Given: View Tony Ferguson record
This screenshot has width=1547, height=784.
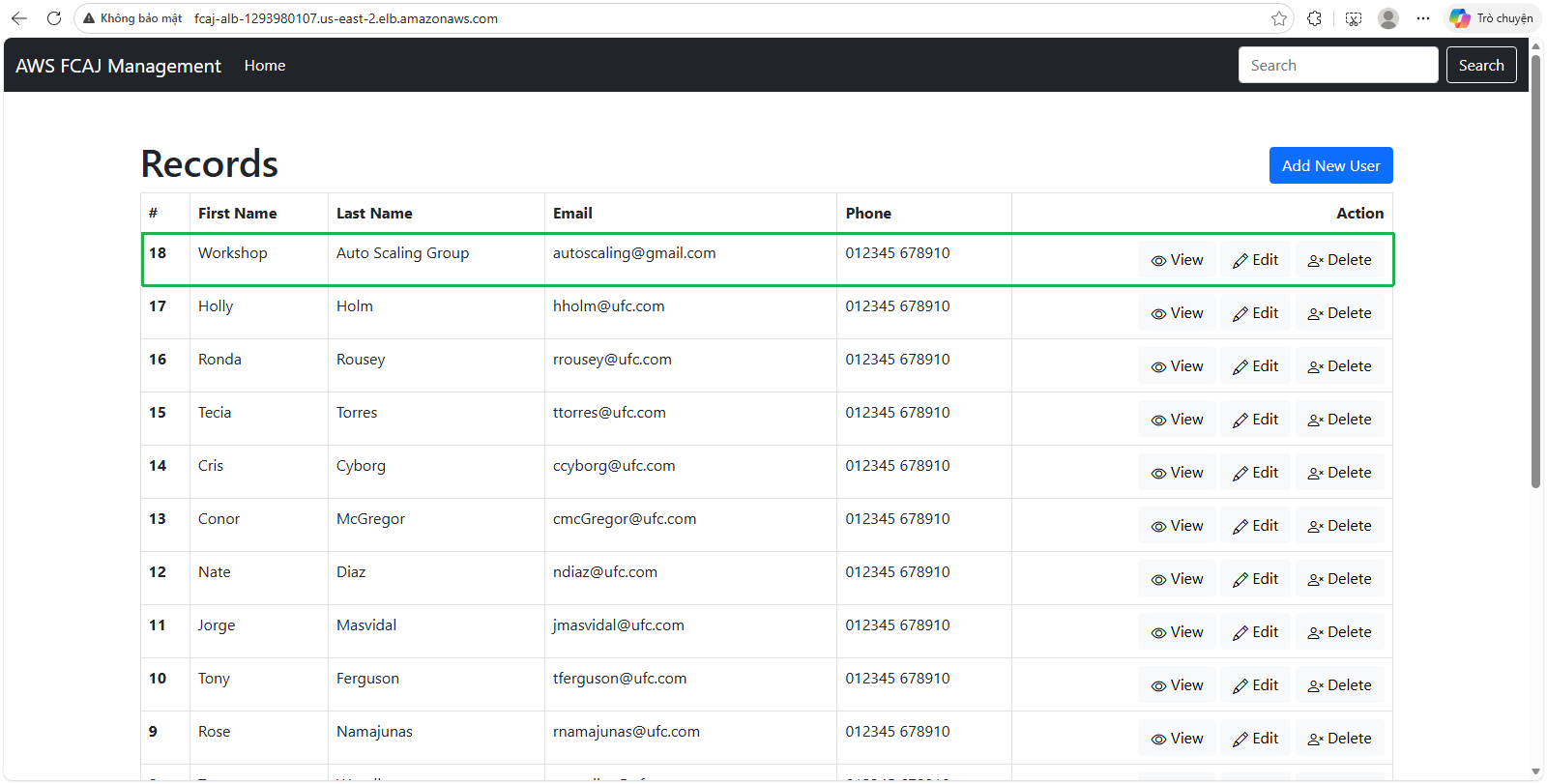Looking at the screenshot, I should (x=1177, y=685).
